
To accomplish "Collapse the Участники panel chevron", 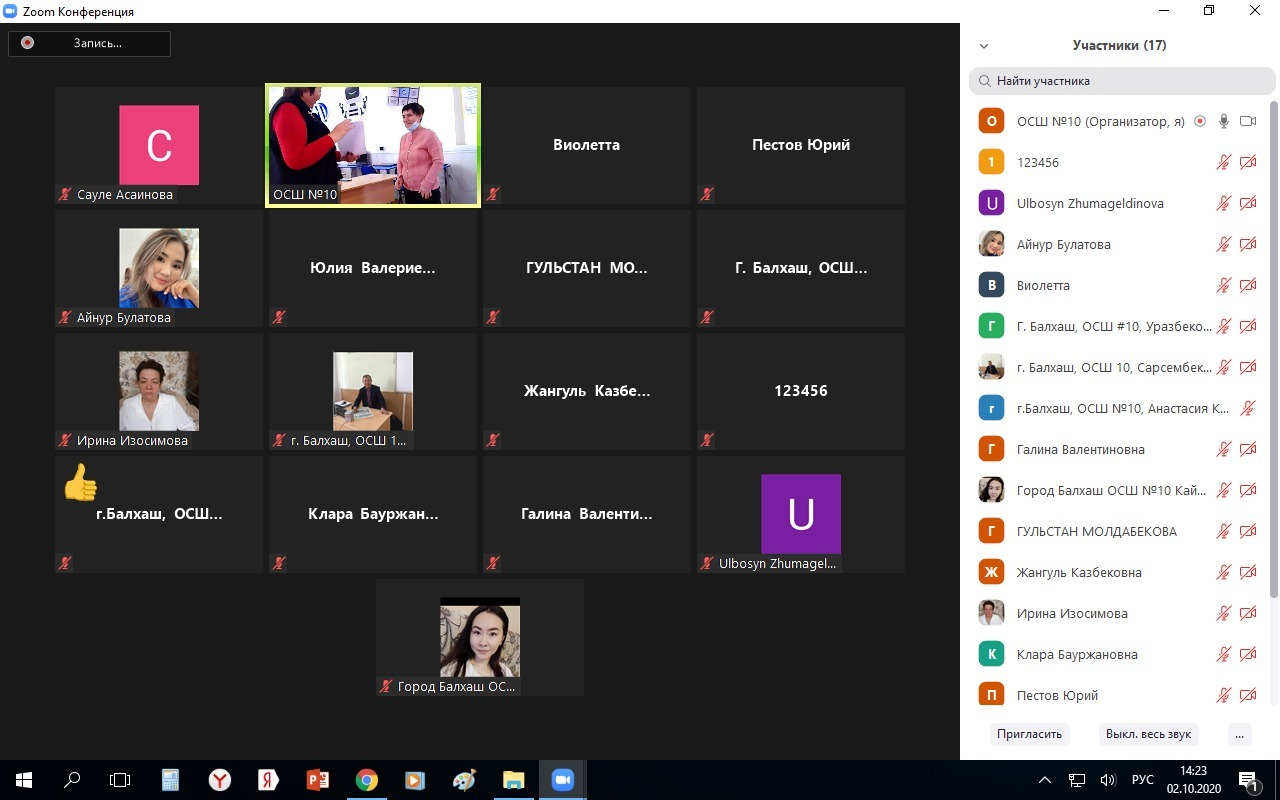I will (984, 46).
